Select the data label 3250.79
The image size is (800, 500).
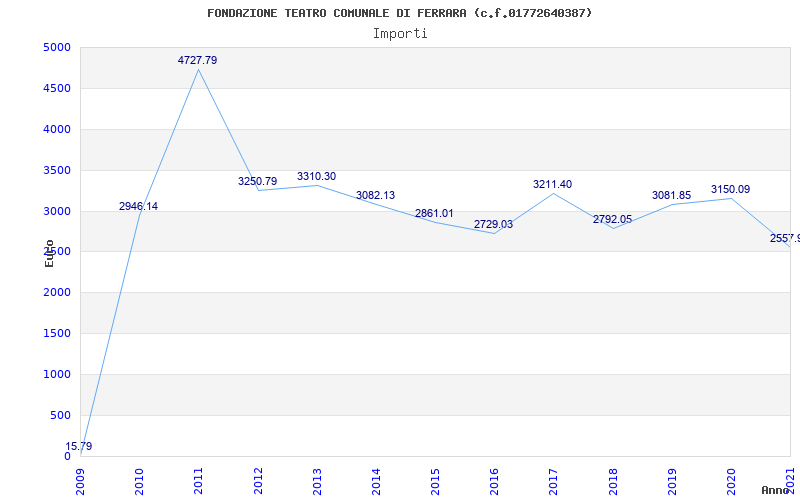point(257,181)
